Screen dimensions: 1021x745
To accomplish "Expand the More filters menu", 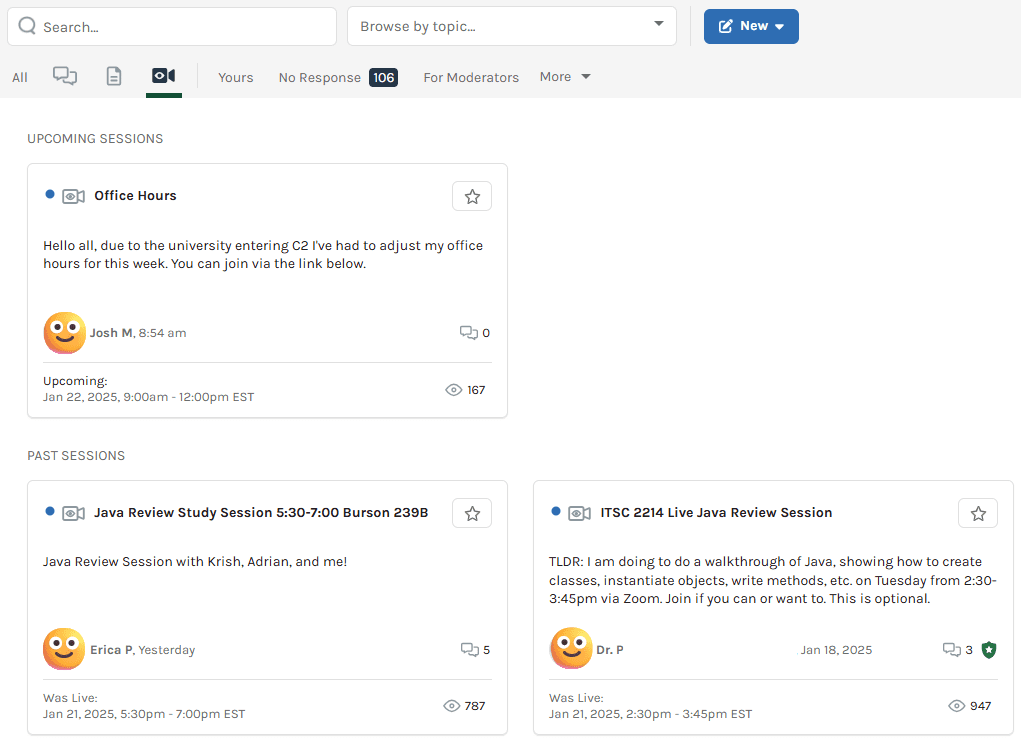I will pyautogui.click(x=565, y=77).
